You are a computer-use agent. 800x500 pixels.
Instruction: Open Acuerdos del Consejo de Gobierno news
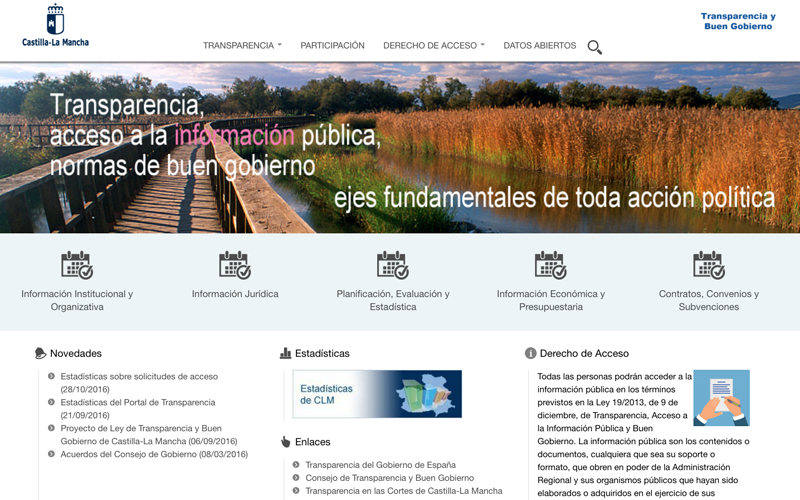(x=154, y=454)
